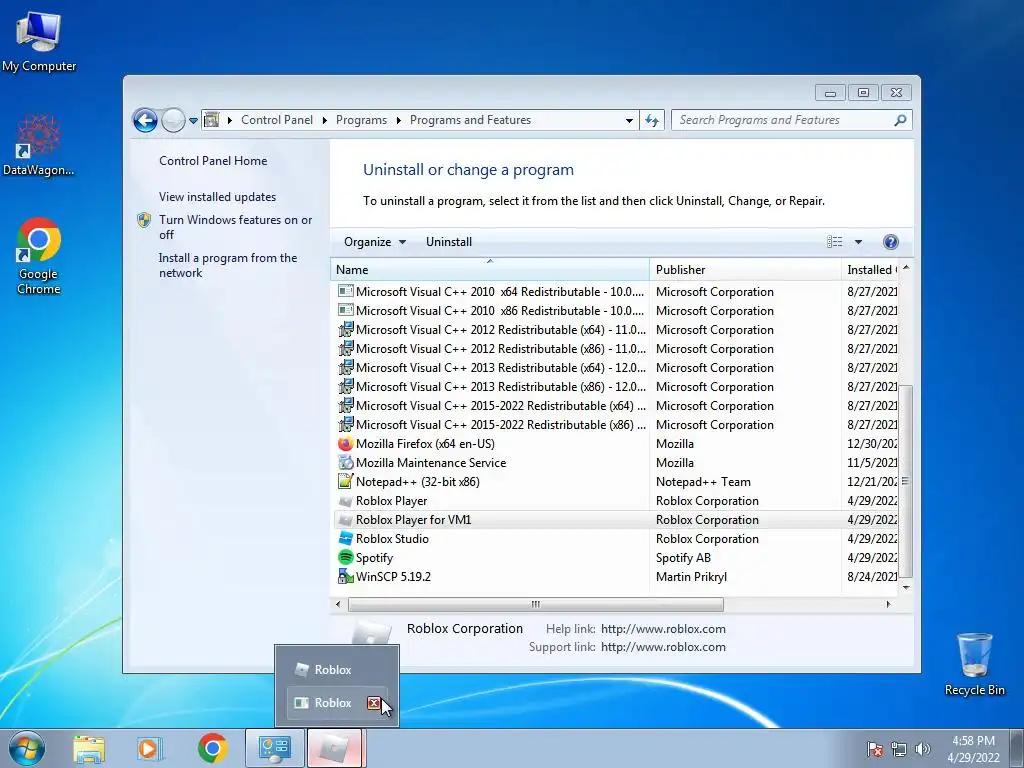Screen dimensions: 1024x768
Task: Click the Uninstall toolbar button
Action: point(449,242)
